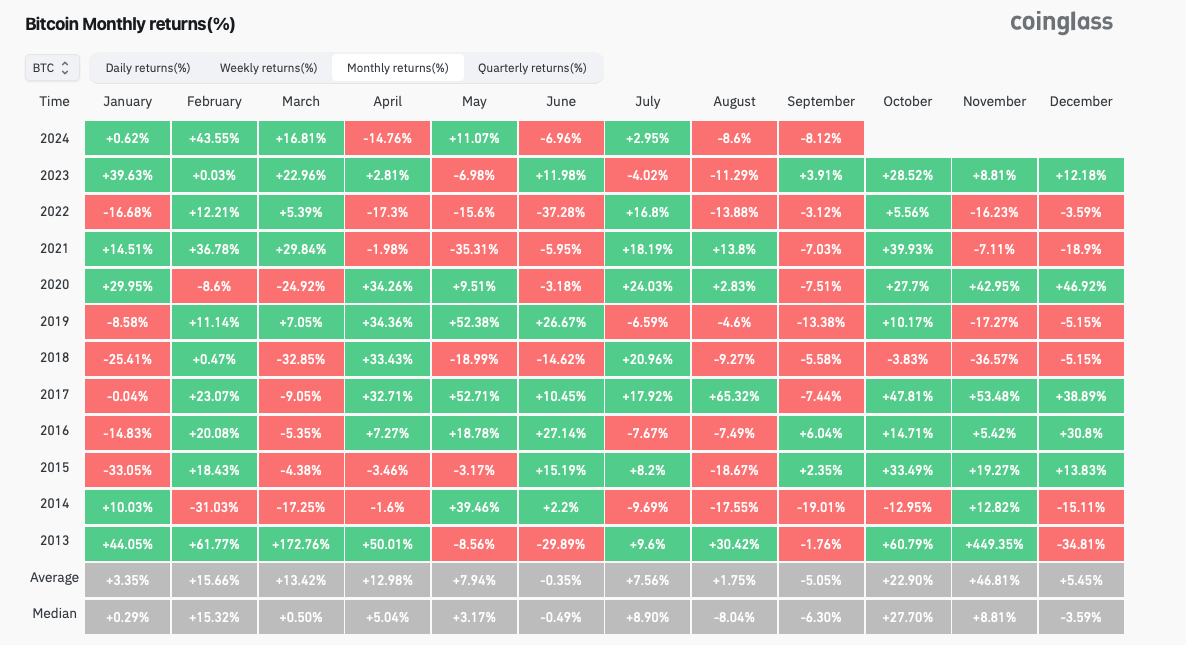Click the coinglass logo

tap(1061, 22)
